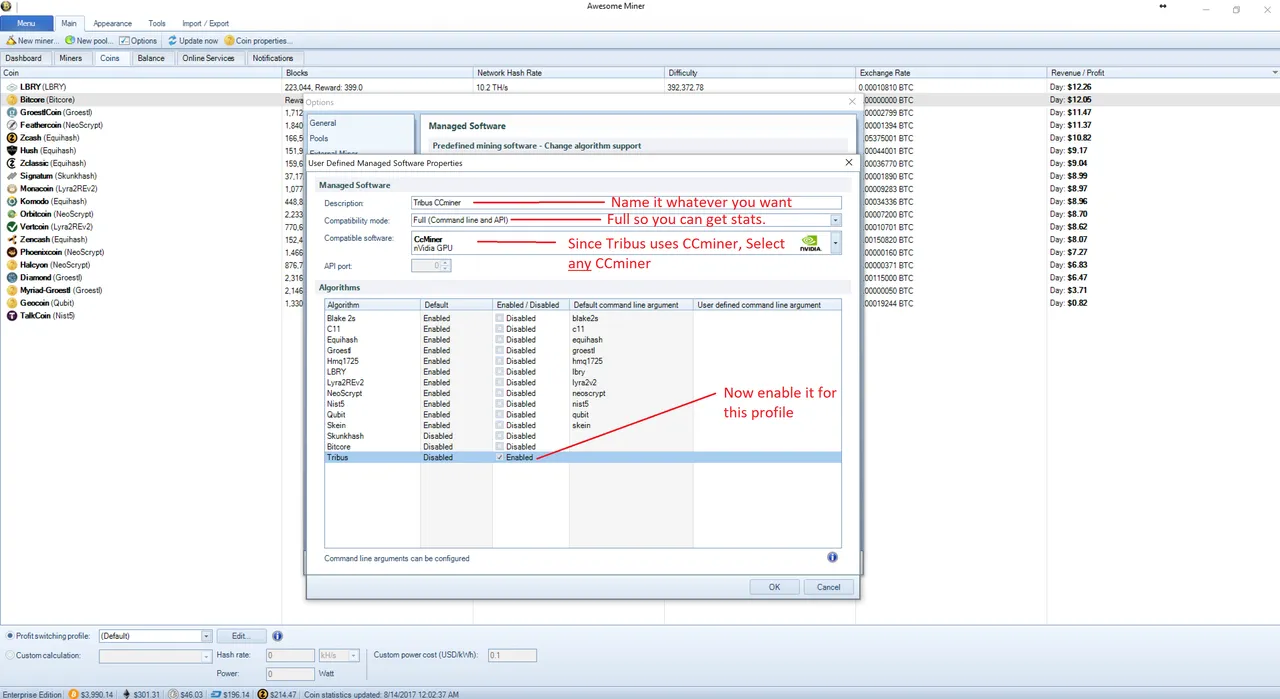The image size is (1280, 699).
Task: Open the Profit switching profile dropdown
Action: [x=206, y=636]
